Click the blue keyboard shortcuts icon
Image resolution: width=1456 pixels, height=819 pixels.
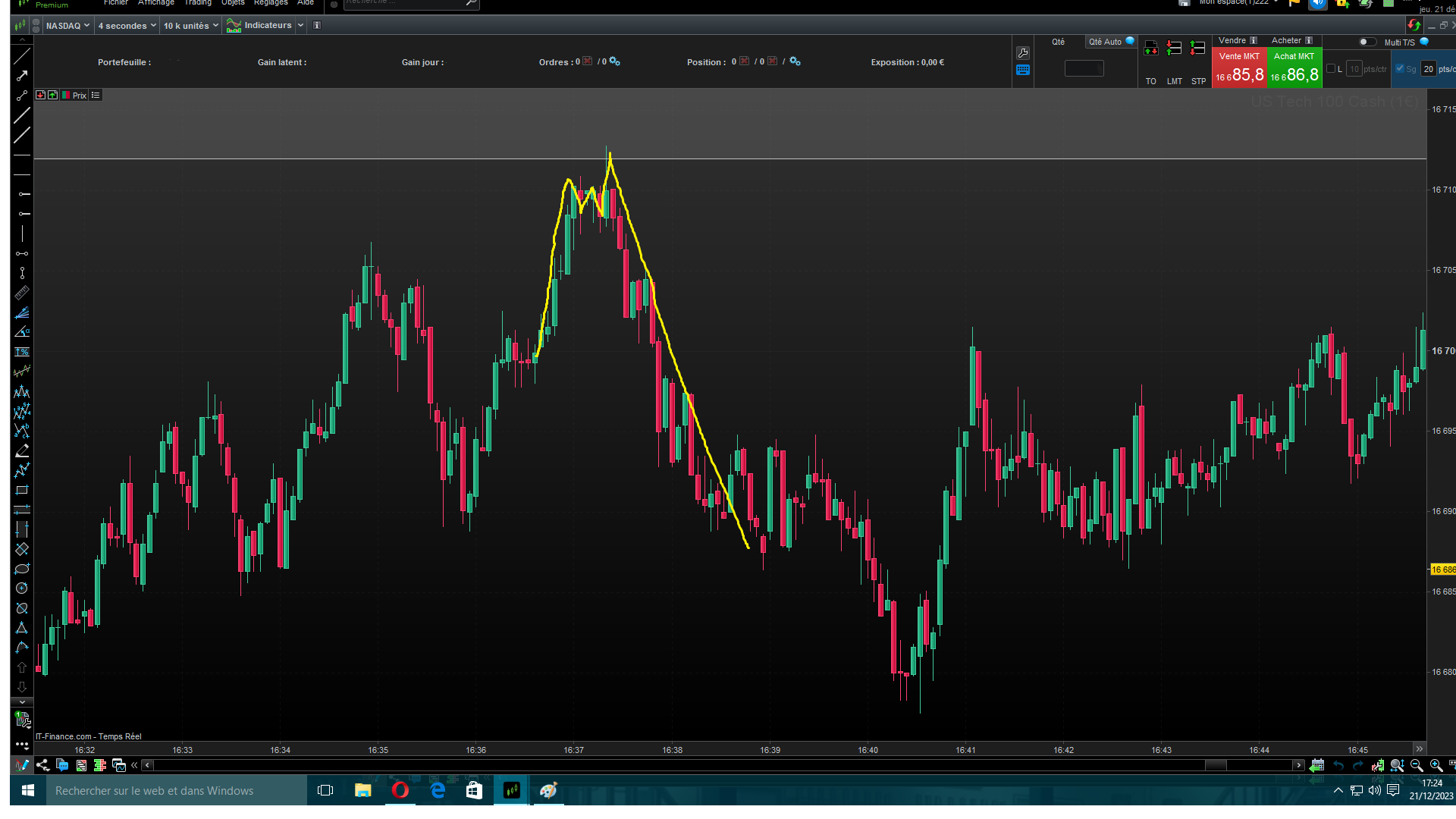[x=1023, y=71]
